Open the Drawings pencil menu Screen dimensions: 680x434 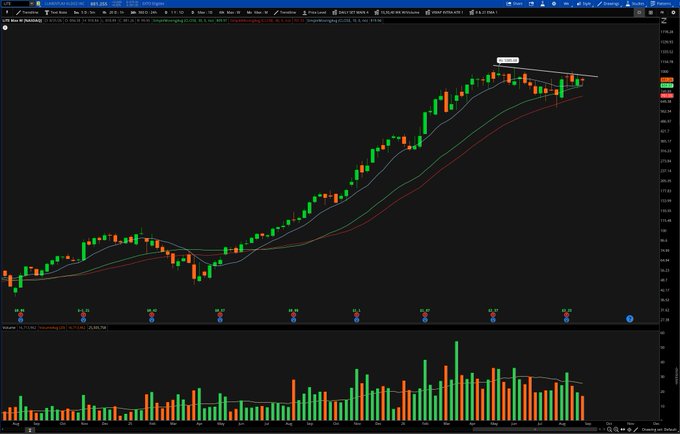tap(608, 3)
